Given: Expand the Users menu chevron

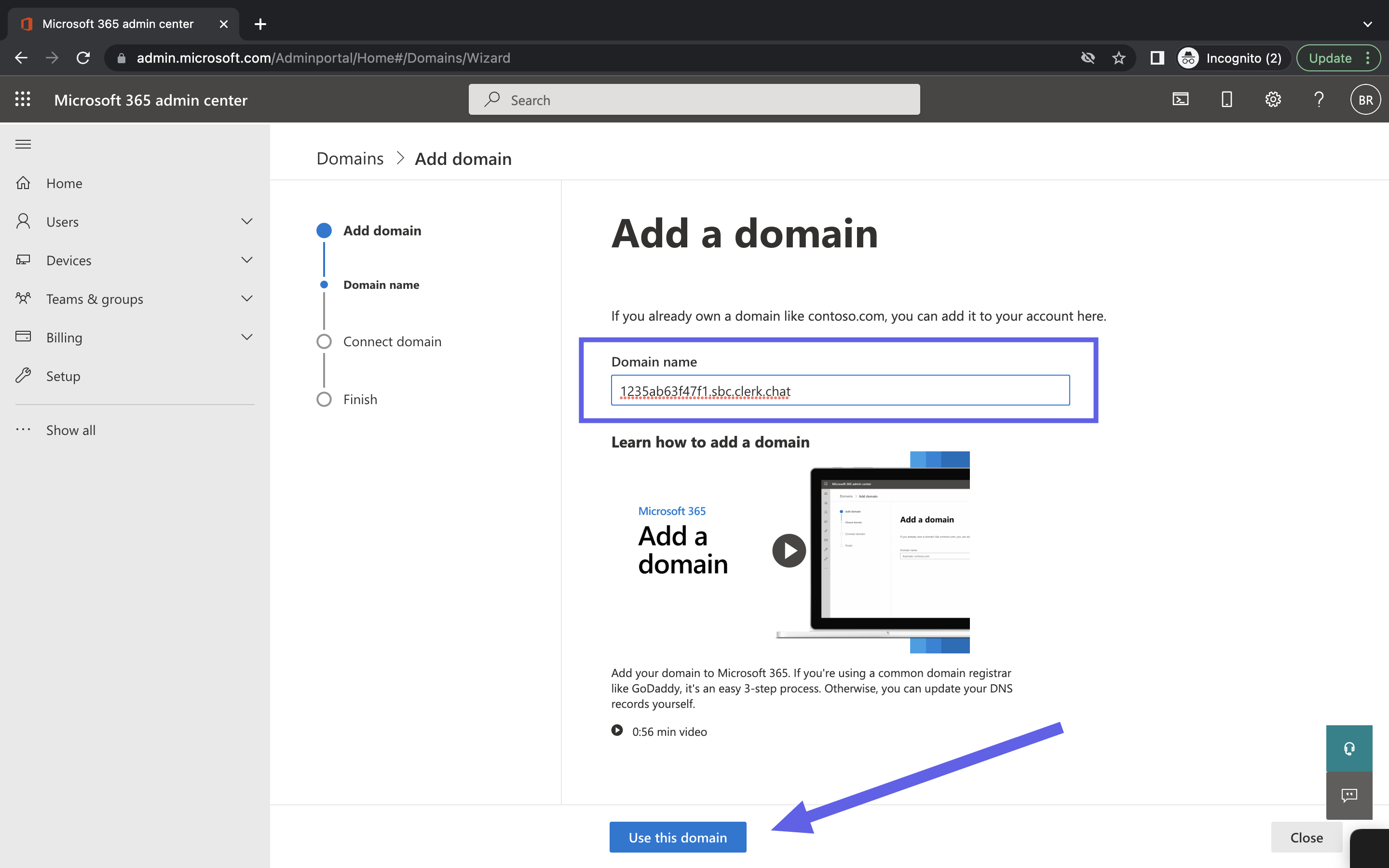Looking at the screenshot, I should coord(247,222).
